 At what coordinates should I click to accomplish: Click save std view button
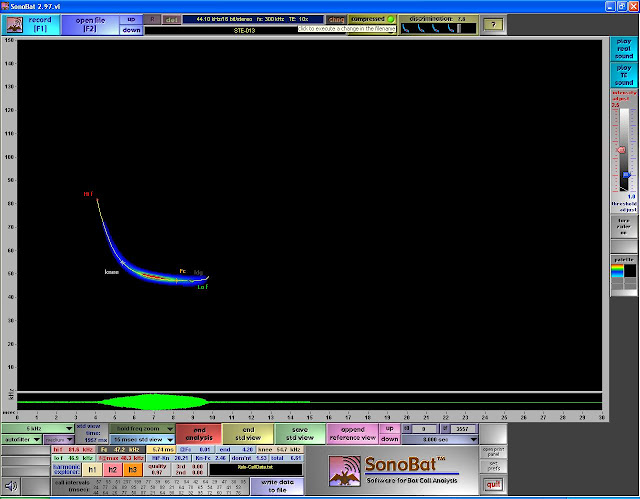coord(300,434)
